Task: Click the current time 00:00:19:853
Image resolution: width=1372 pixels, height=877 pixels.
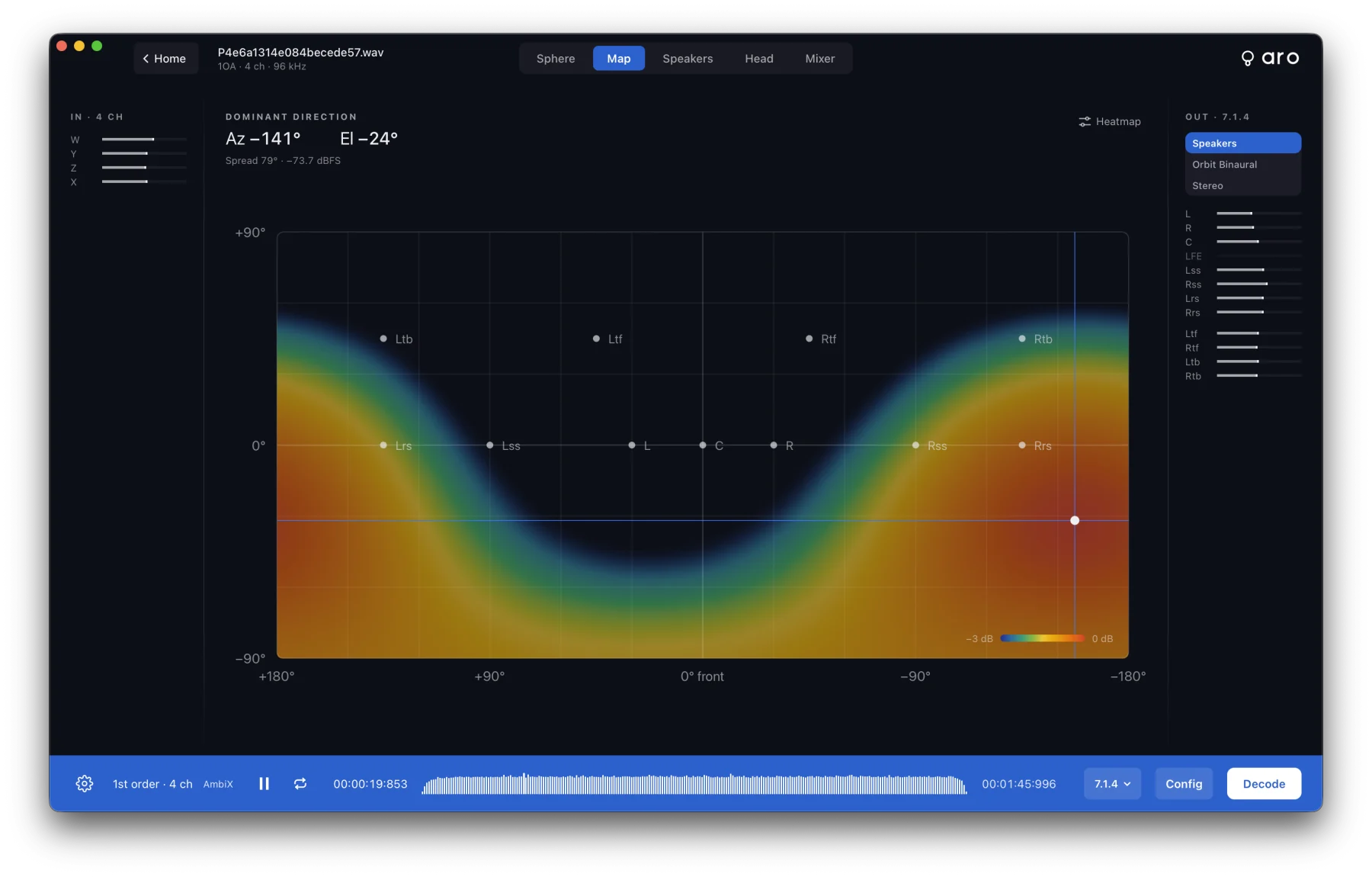Action: point(370,784)
